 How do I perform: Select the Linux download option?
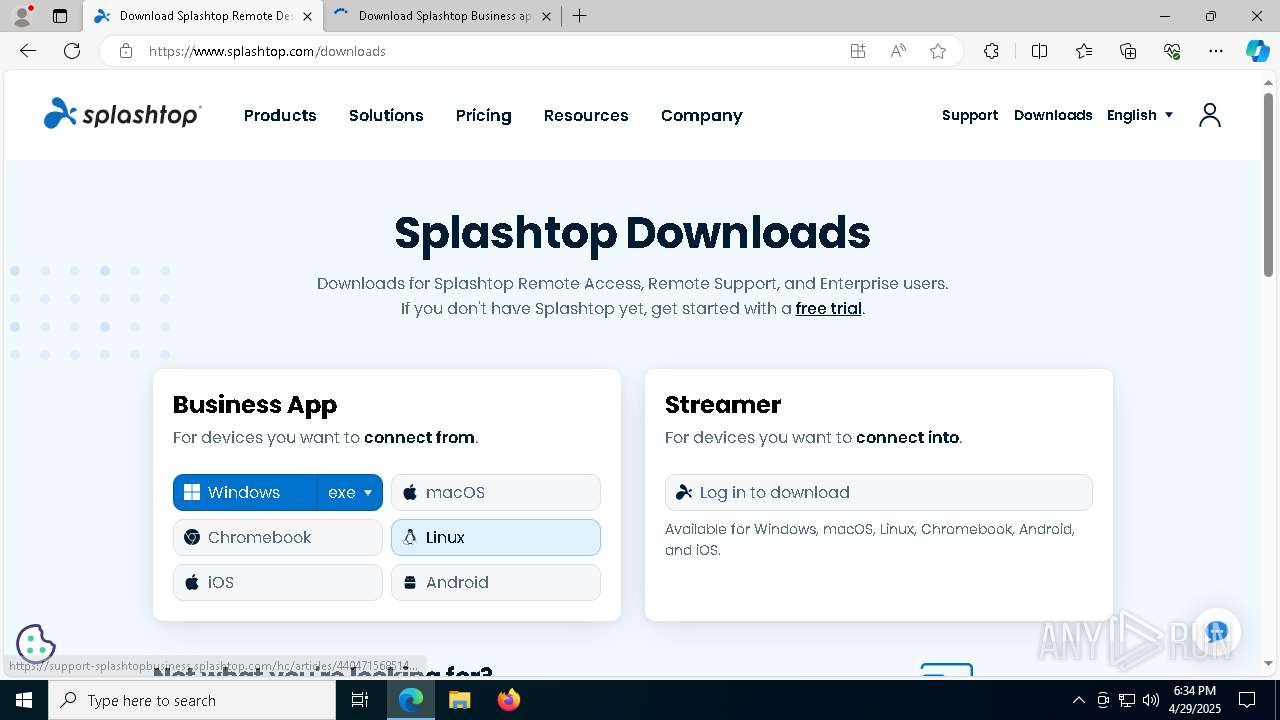point(496,537)
